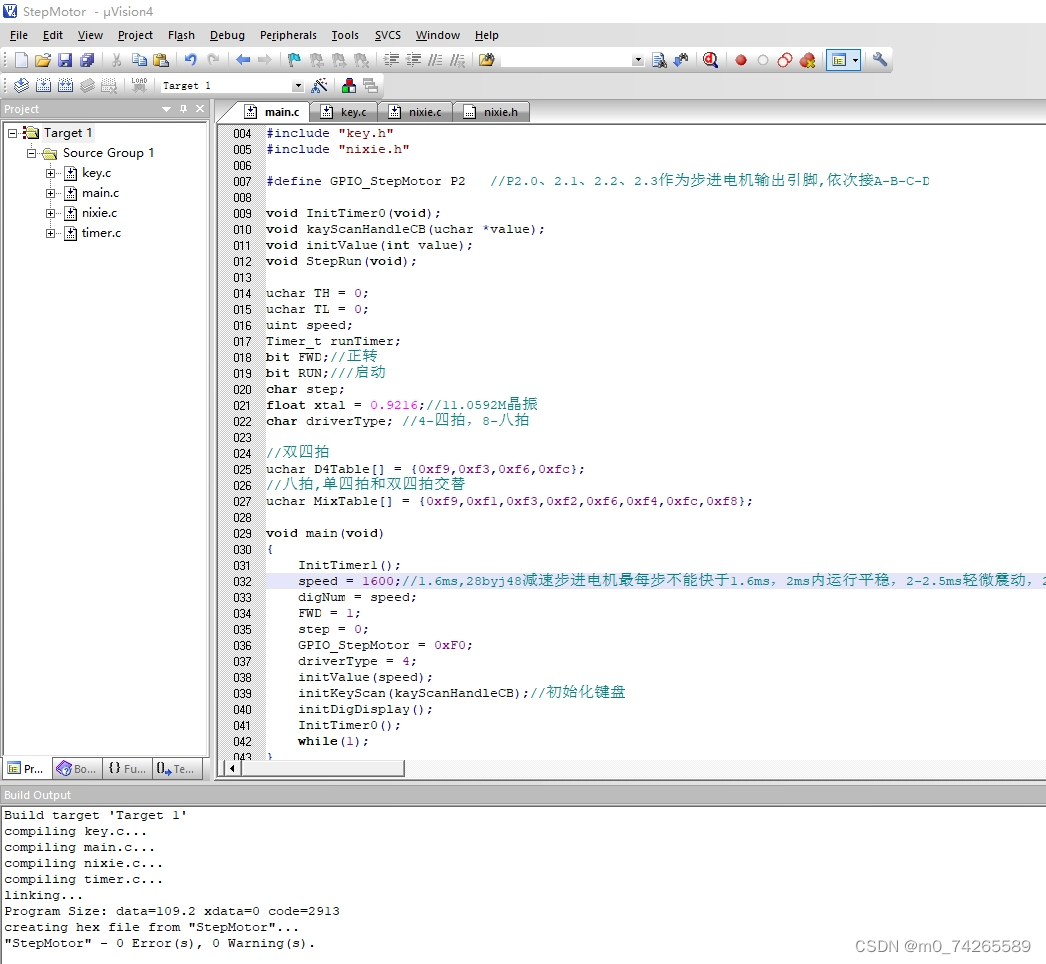The width and height of the screenshot is (1046, 964).
Task: Click the find text input field in toolbar
Action: (x=566, y=60)
